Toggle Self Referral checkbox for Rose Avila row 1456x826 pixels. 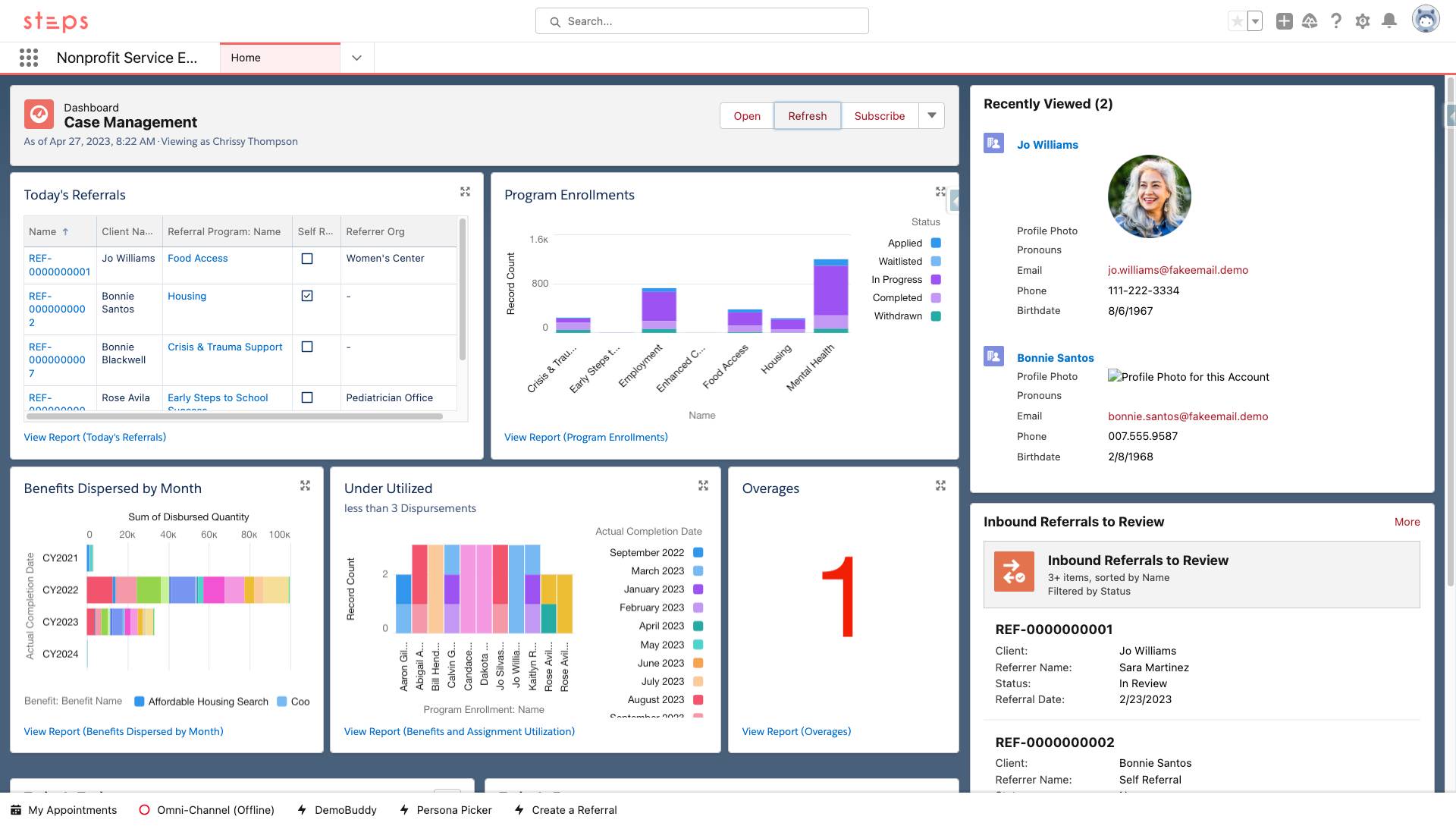point(307,397)
